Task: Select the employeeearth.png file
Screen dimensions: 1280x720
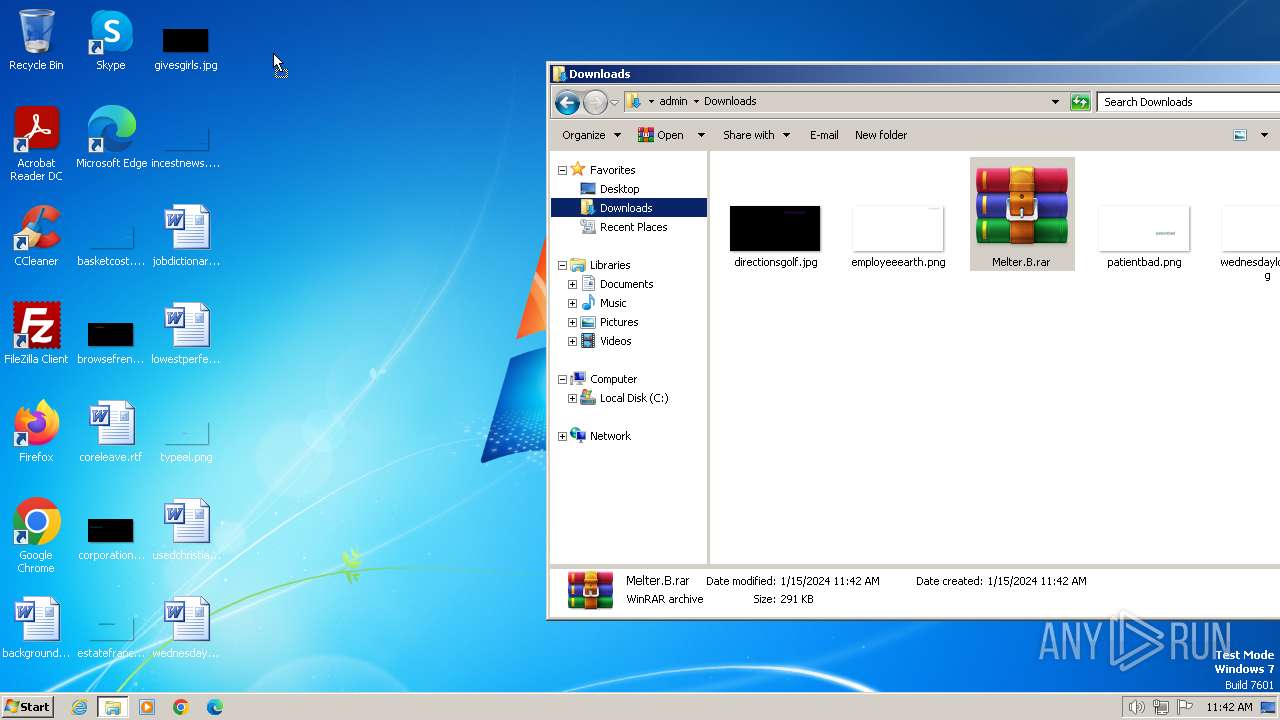Action: [x=898, y=236]
